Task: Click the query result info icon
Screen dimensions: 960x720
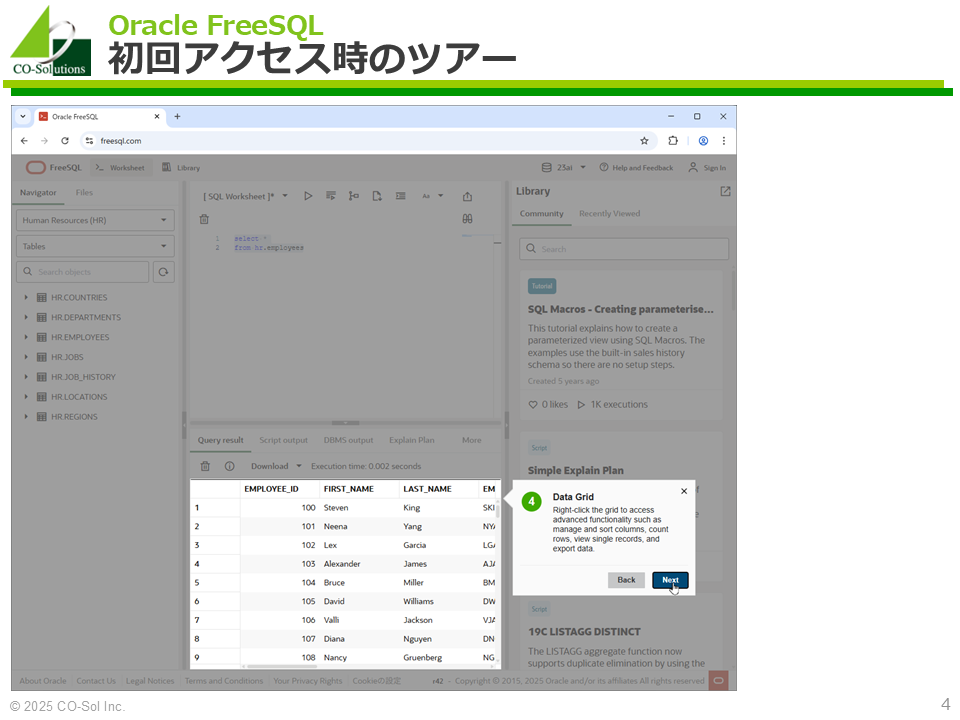Action: tap(229, 466)
